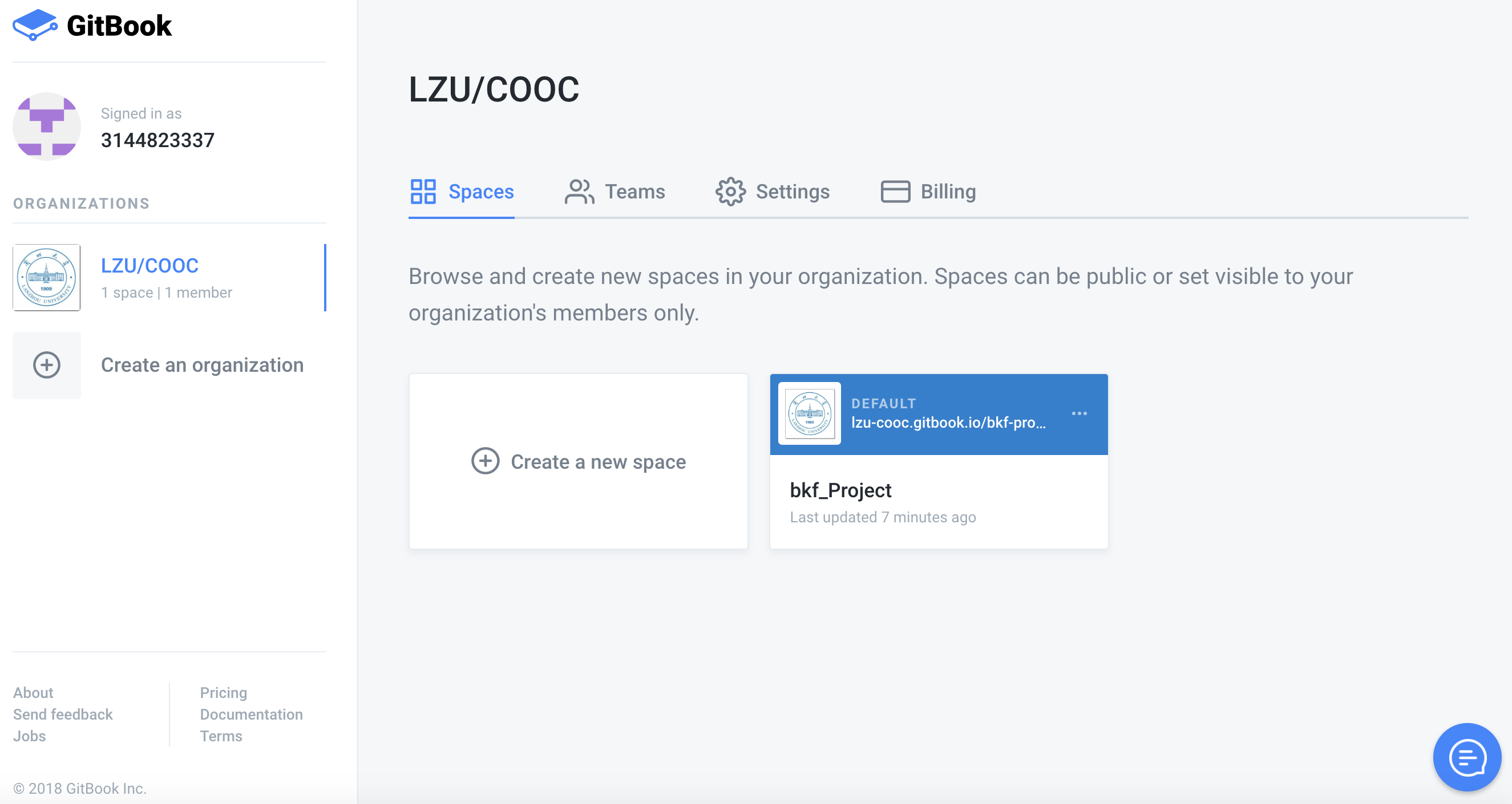Screen dimensions: 1512x804
Task: Open the user avatar for 3144823337
Action: pyautogui.click(x=47, y=127)
